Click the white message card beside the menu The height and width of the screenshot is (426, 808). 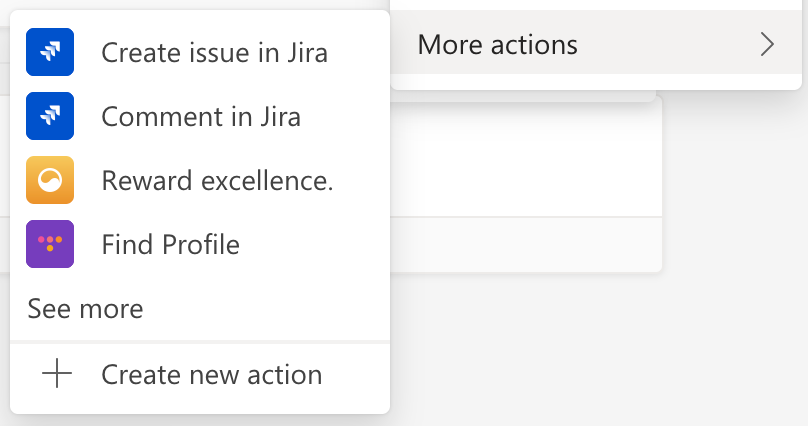pos(526,157)
